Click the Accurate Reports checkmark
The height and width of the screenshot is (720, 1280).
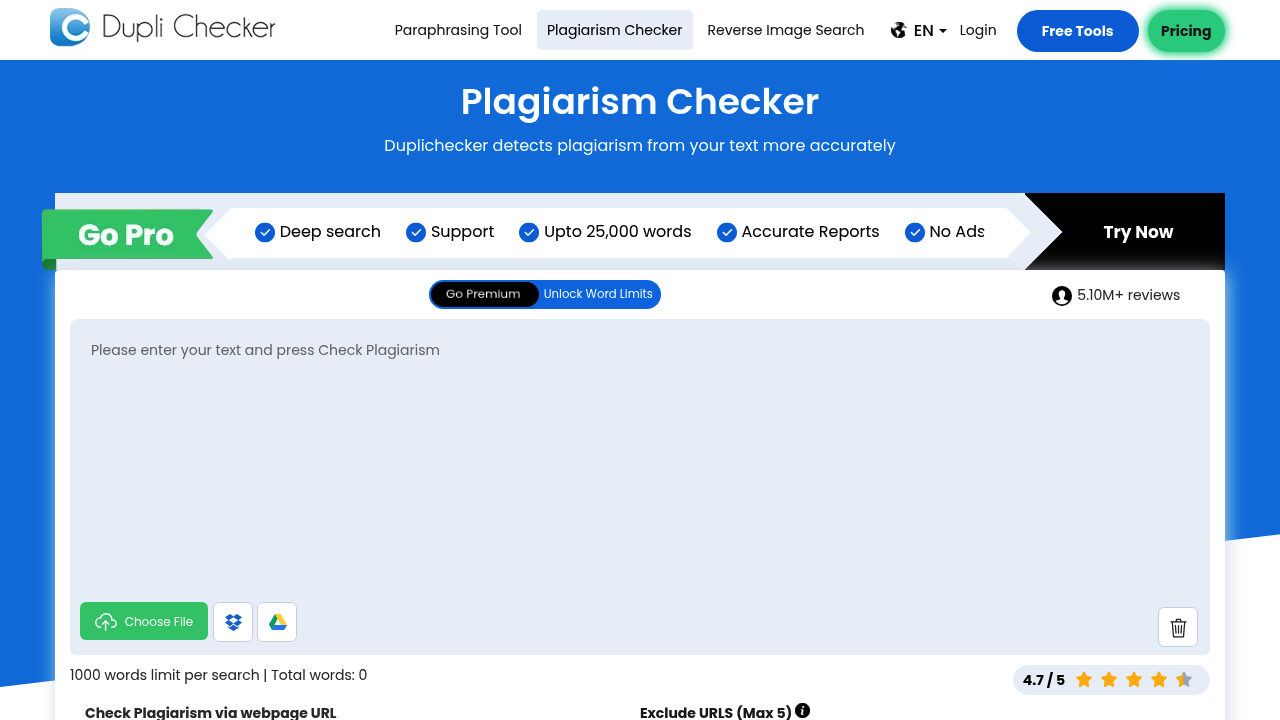click(x=727, y=232)
